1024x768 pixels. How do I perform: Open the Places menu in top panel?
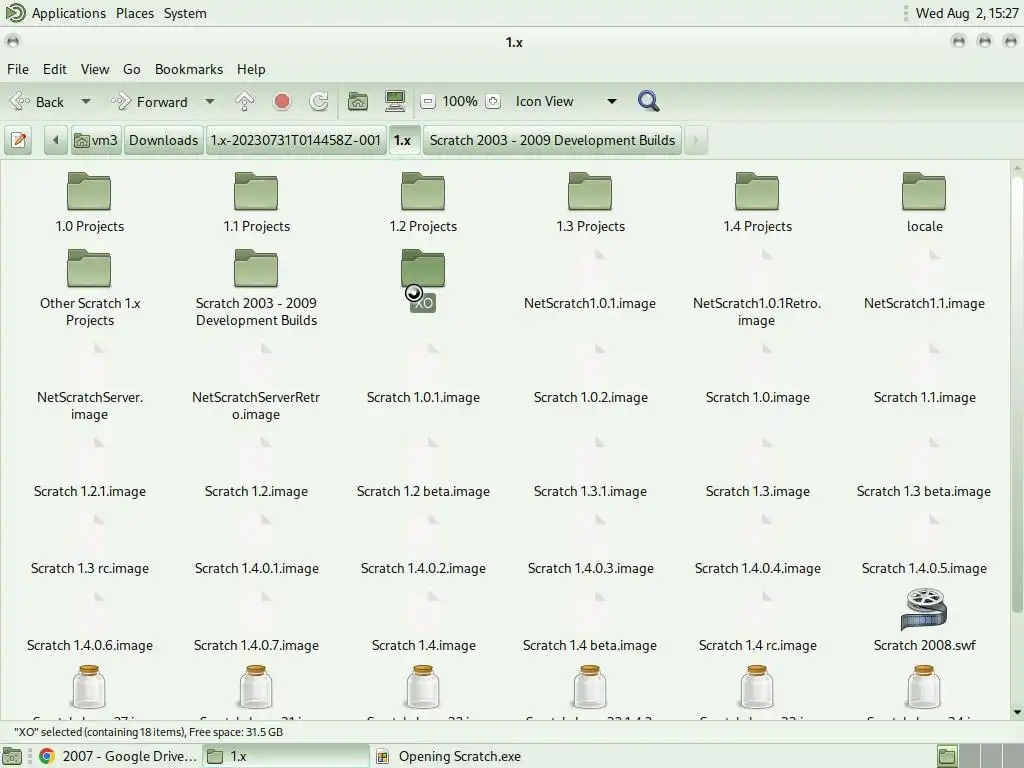pyautogui.click(x=135, y=13)
